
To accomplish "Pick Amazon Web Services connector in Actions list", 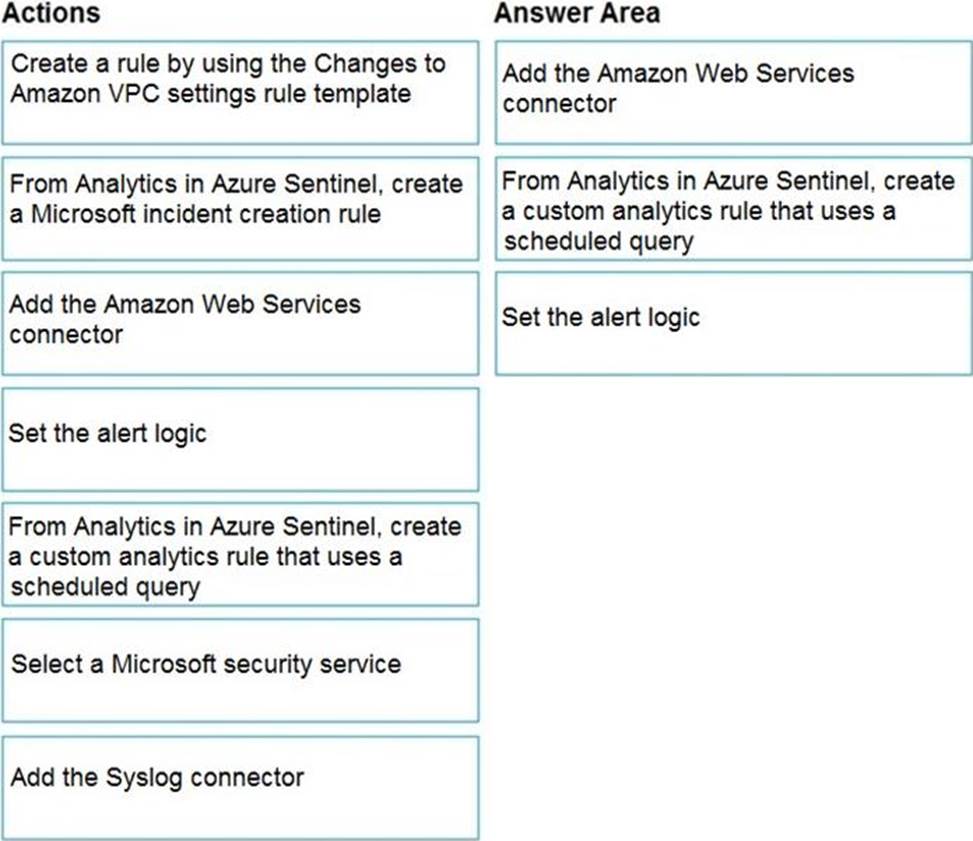I will point(240,322).
